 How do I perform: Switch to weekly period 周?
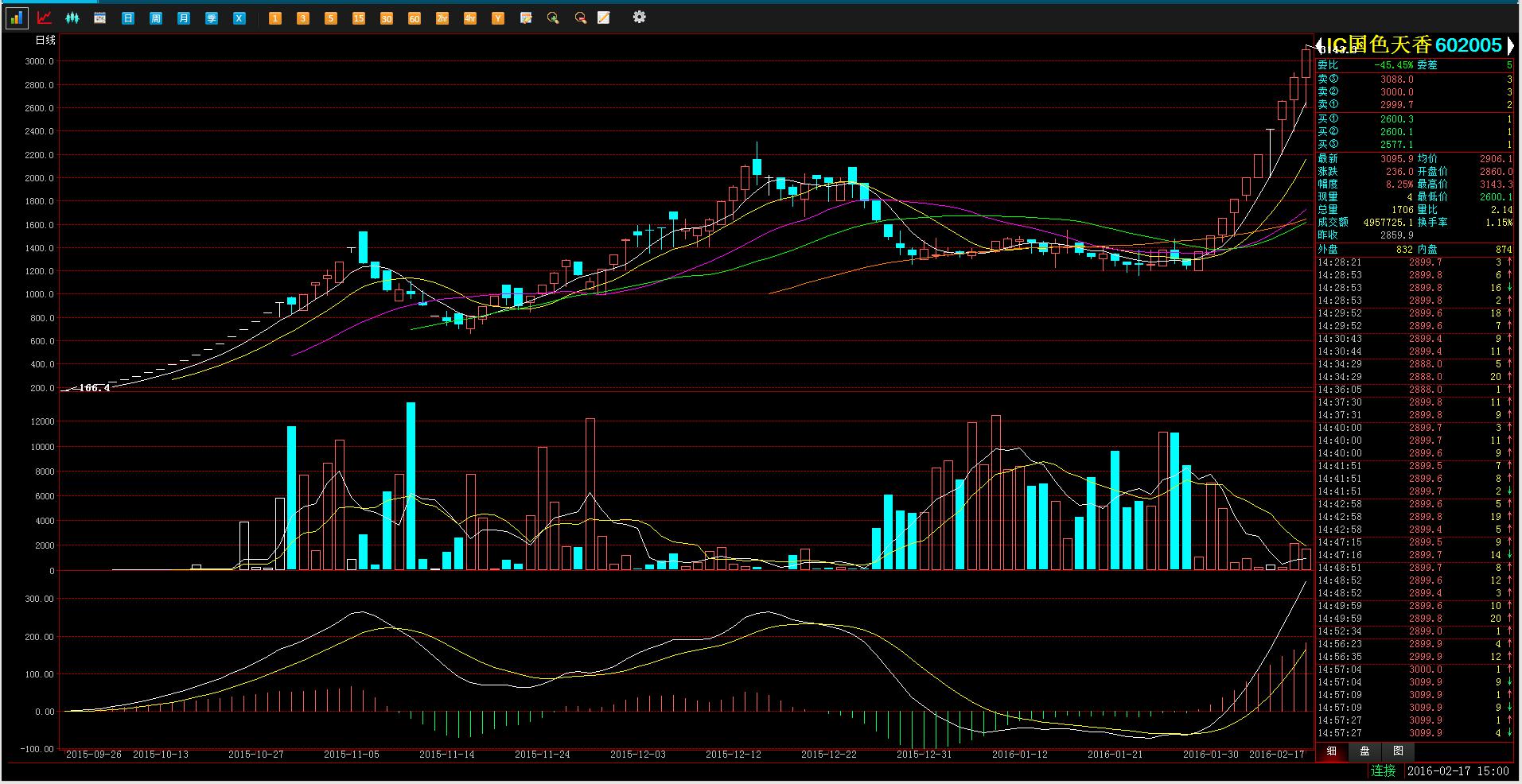(x=156, y=18)
